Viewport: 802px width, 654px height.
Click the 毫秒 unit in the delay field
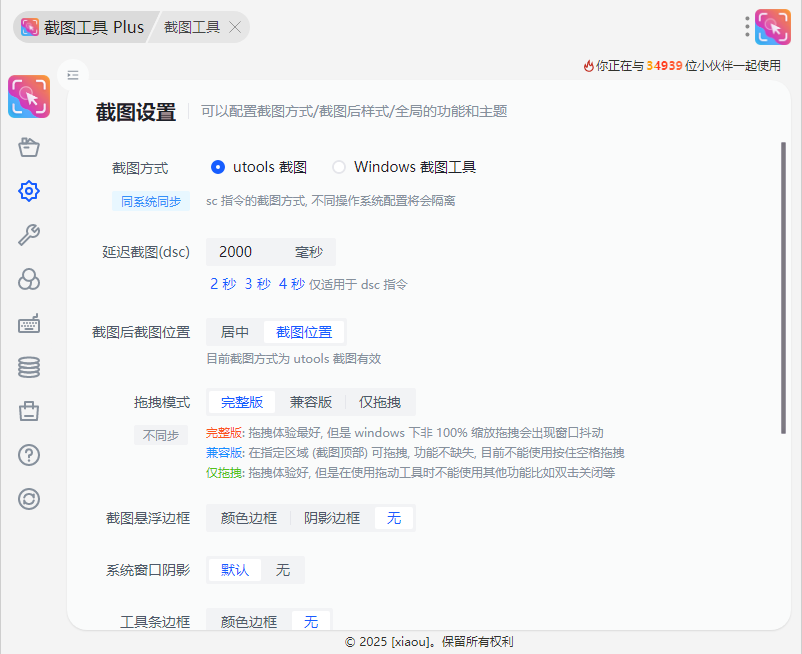click(x=309, y=252)
